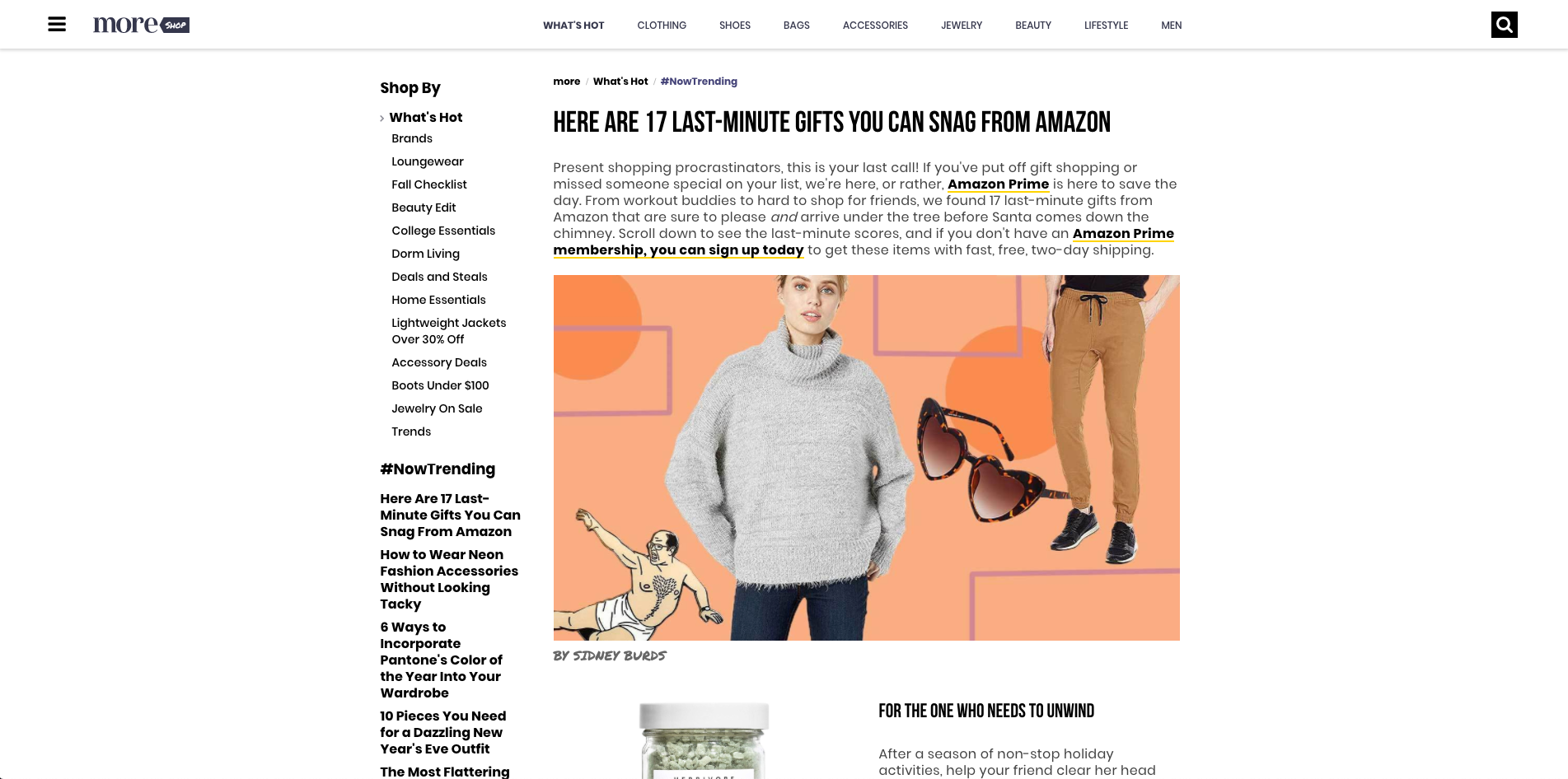Click the Amazon Prime membership sign up link

pyautogui.click(x=864, y=242)
